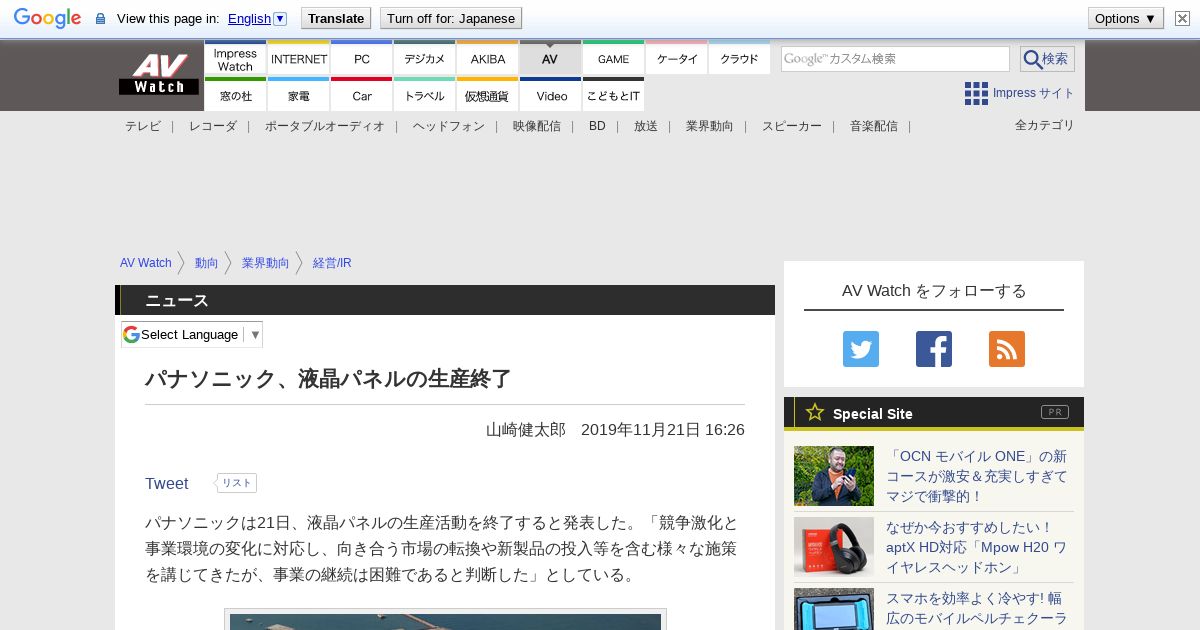
Task: Open the INTERNET tab
Action: [299, 58]
